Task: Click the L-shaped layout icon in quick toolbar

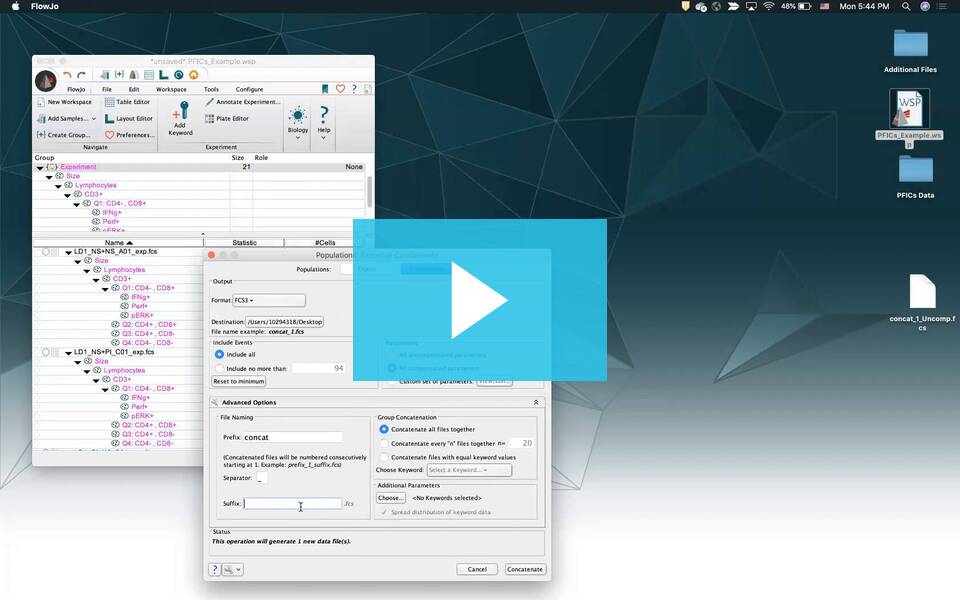Action: coord(163,75)
